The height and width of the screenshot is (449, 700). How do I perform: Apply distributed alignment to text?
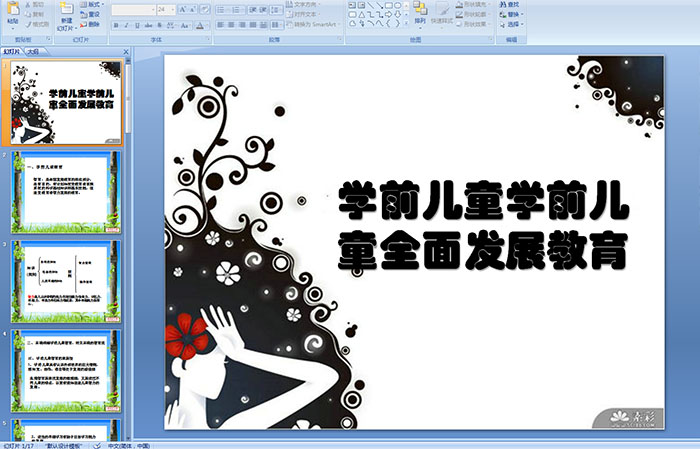263,25
